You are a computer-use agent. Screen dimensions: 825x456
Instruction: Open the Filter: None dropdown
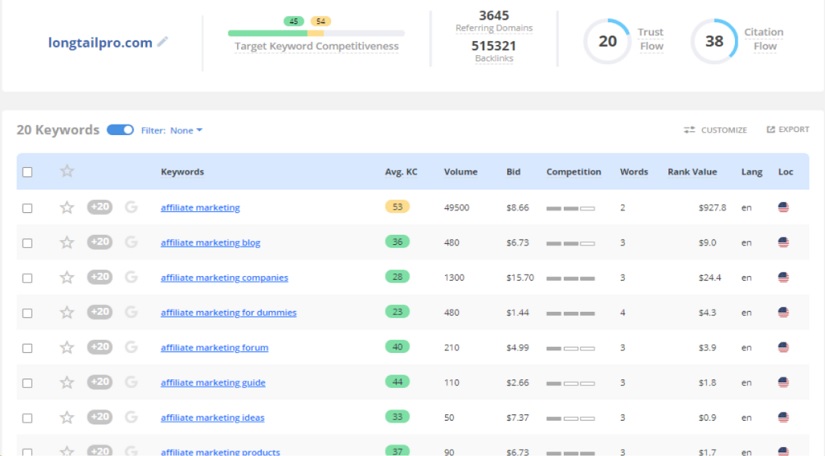[172, 130]
